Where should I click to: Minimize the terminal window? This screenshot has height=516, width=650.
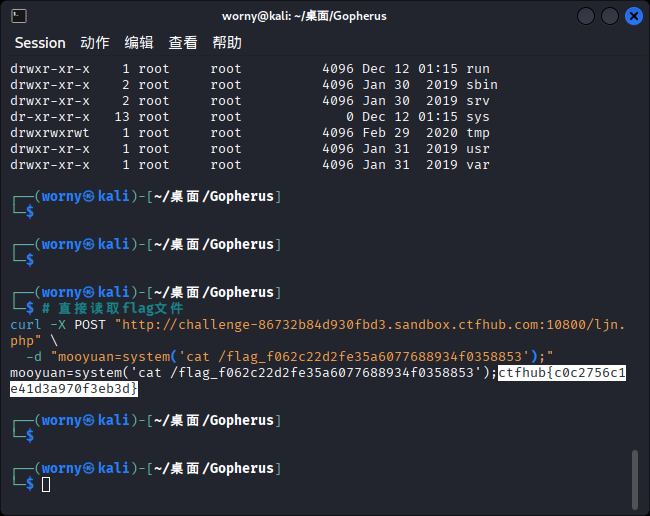(x=586, y=16)
